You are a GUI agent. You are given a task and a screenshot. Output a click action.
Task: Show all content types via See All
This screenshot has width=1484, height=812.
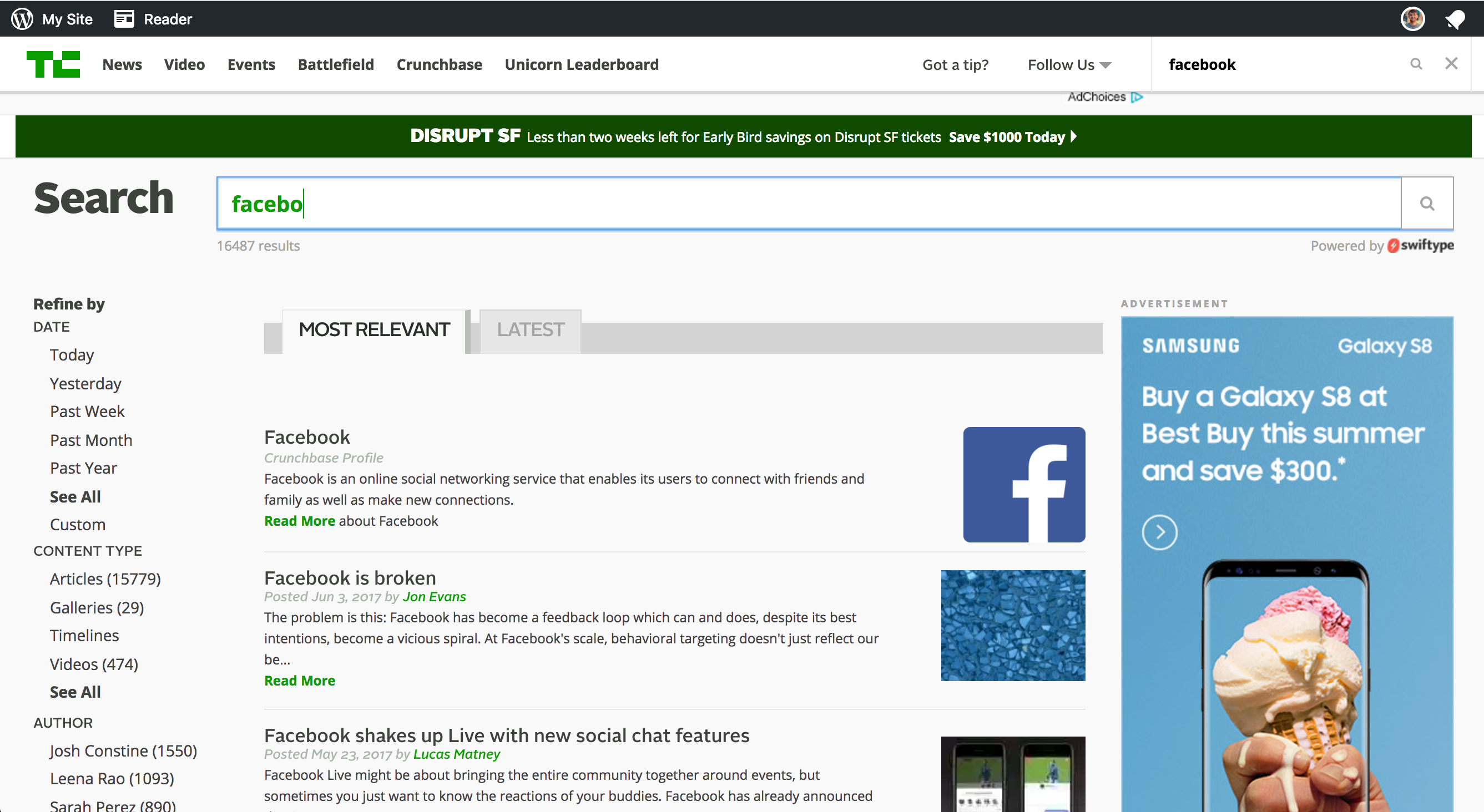coord(75,692)
